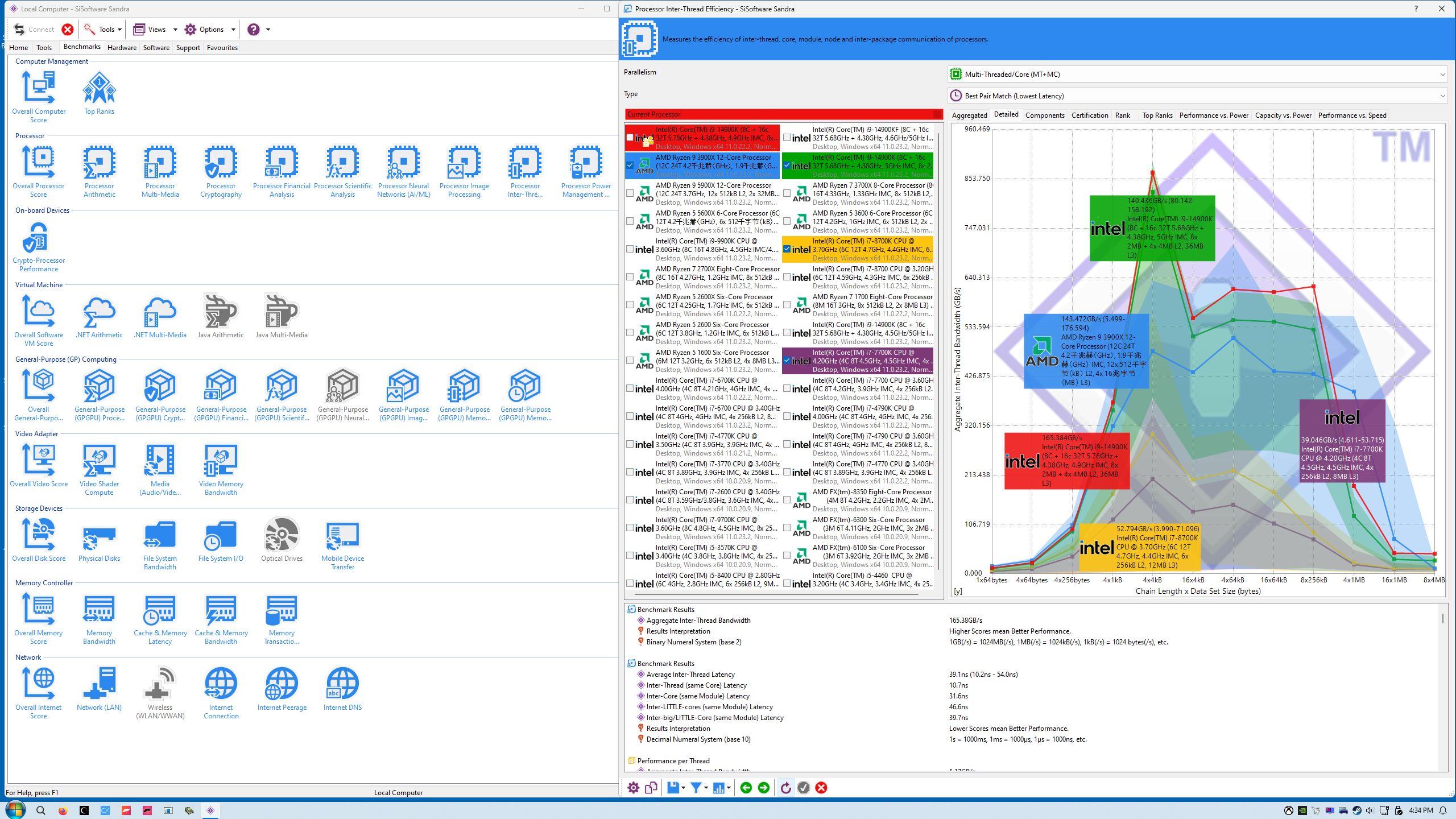The width and height of the screenshot is (1456, 819).
Task: Click the refresh results icon
Action: 785,788
